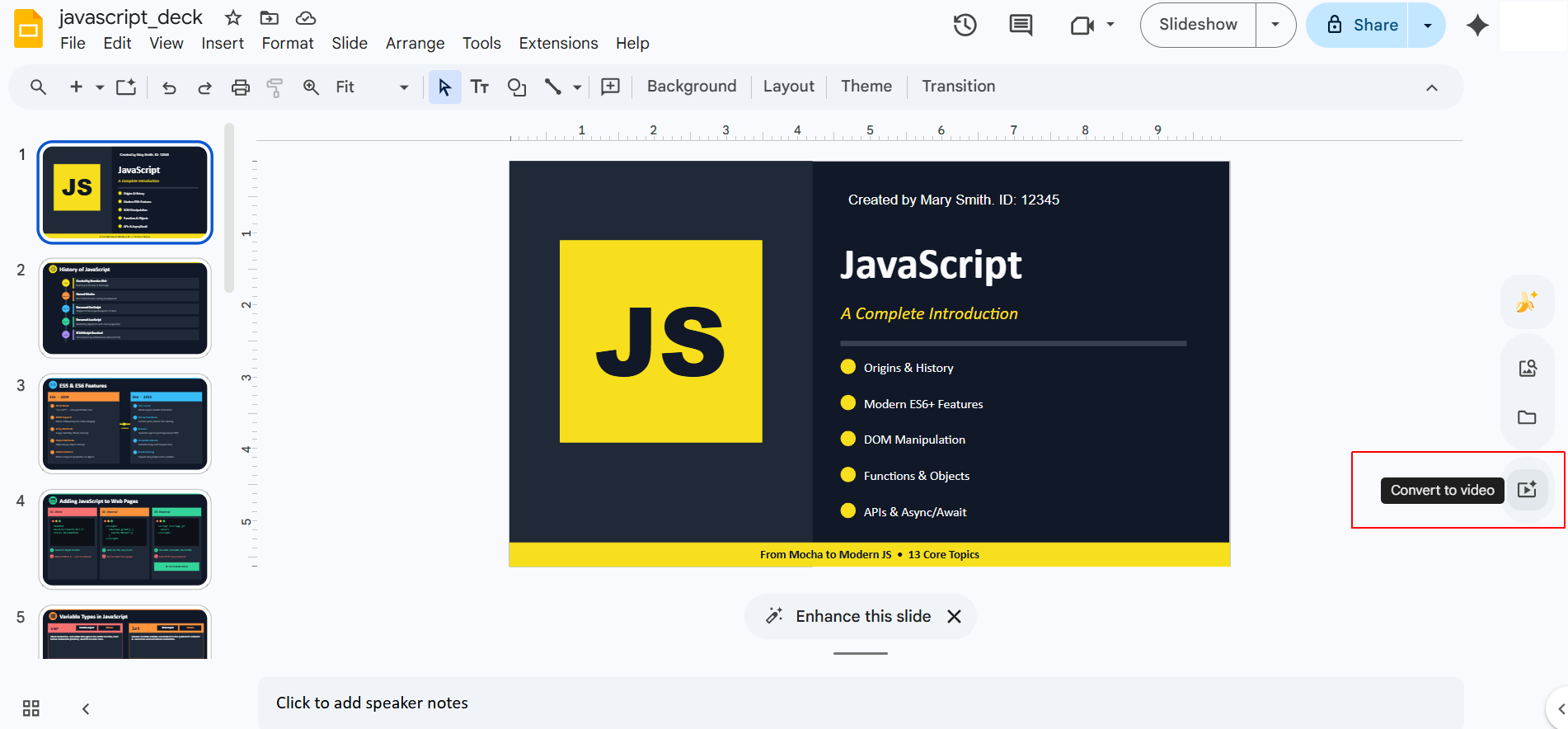Dismiss the Enhance this slide chip

[x=955, y=616]
